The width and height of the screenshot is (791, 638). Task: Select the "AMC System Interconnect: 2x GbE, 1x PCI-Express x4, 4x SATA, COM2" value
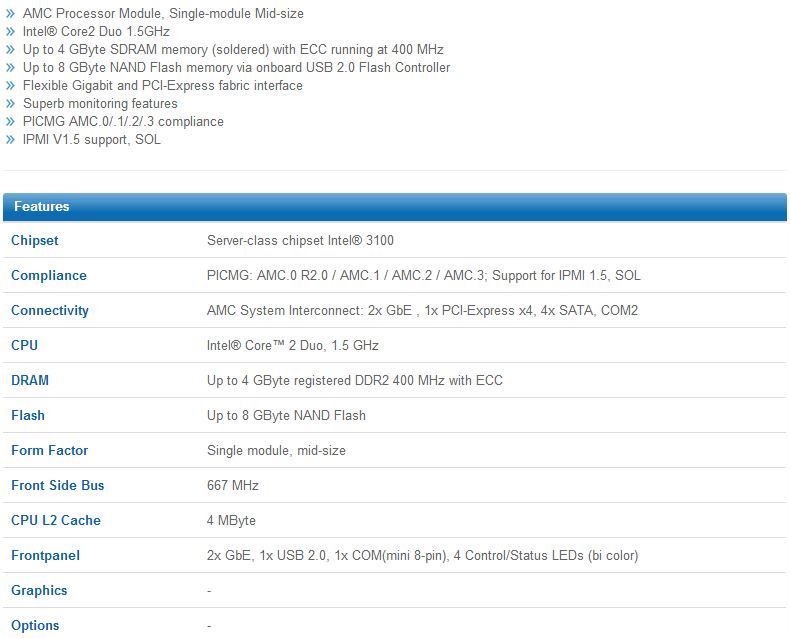[422, 310]
